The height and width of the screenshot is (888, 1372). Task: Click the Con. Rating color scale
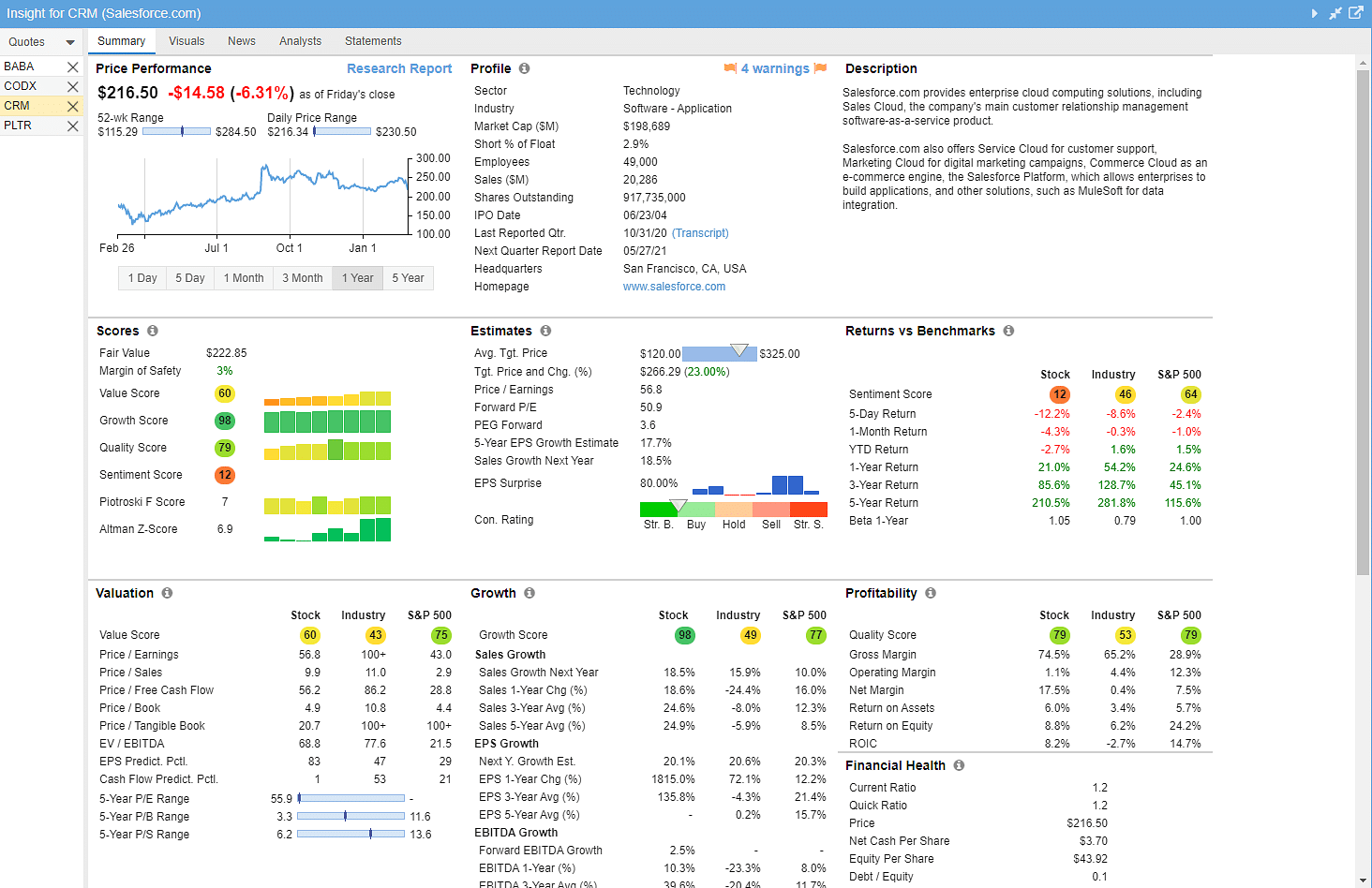pyautogui.click(x=734, y=510)
